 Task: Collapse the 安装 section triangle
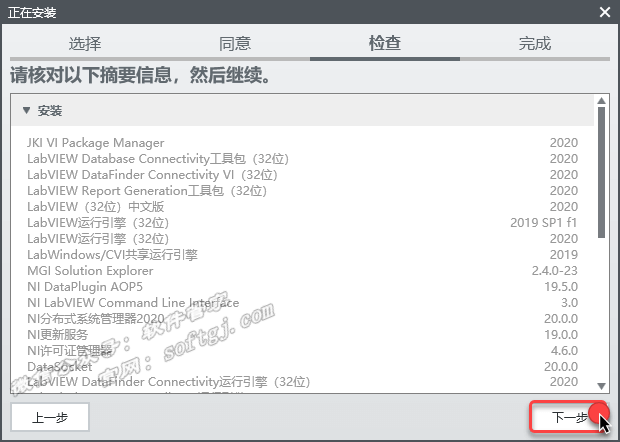coord(26,110)
